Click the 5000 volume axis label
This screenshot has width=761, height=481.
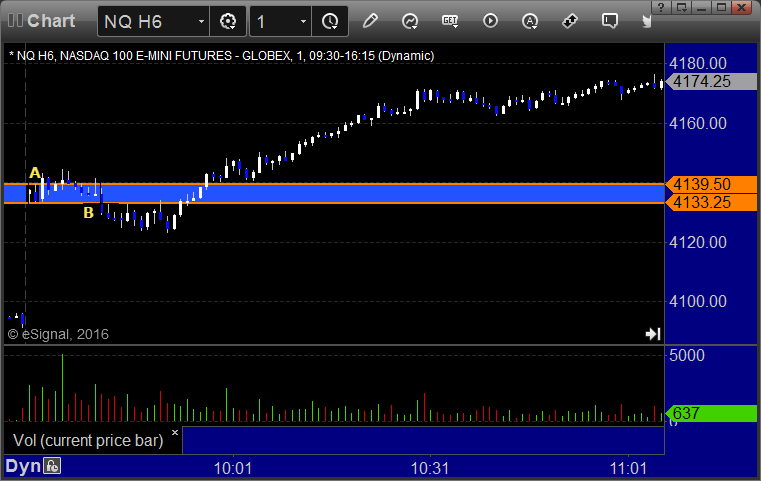coord(686,355)
